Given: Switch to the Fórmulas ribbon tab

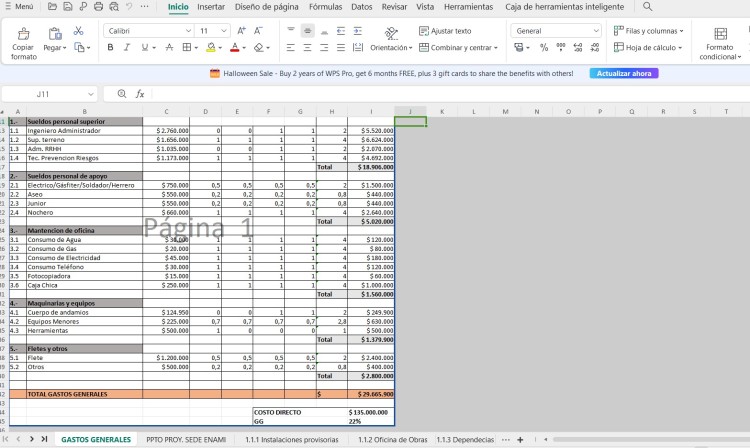Looking at the screenshot, I should pos(325,7).
